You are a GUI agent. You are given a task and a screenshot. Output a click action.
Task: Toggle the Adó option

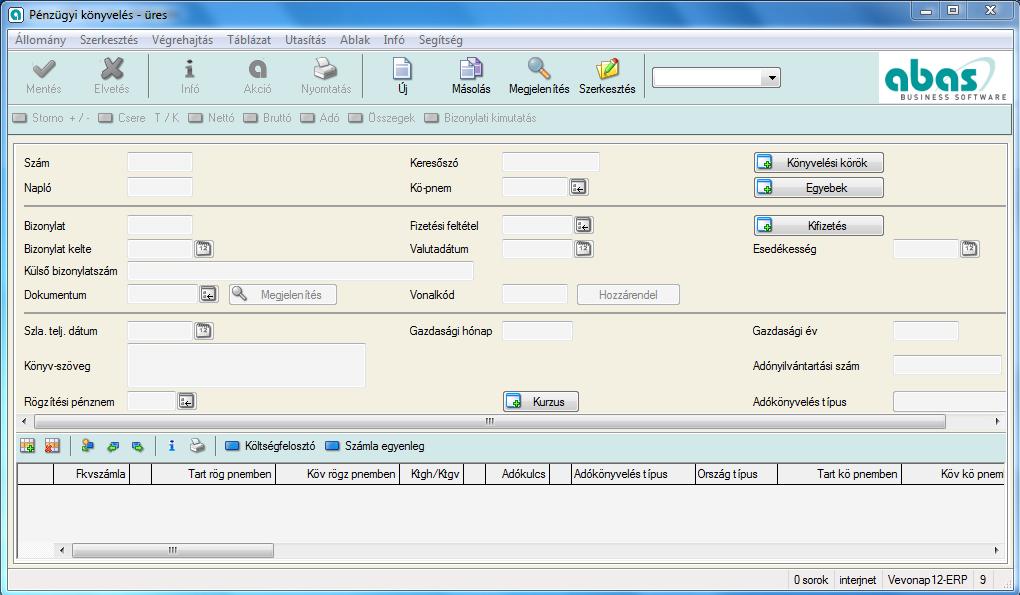click(x=320, y=118)
